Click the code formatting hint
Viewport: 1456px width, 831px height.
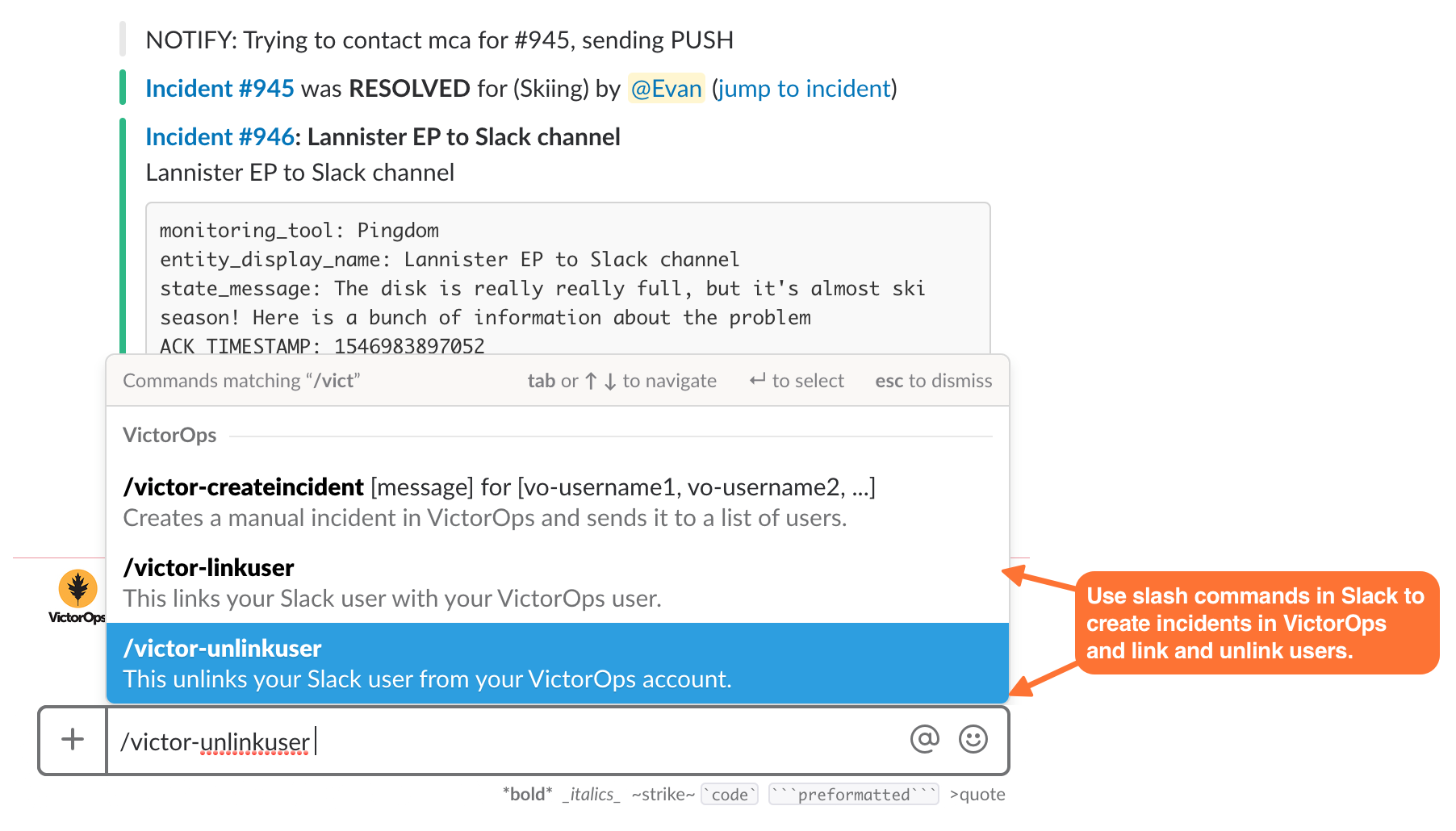click(x=730, y=795)
